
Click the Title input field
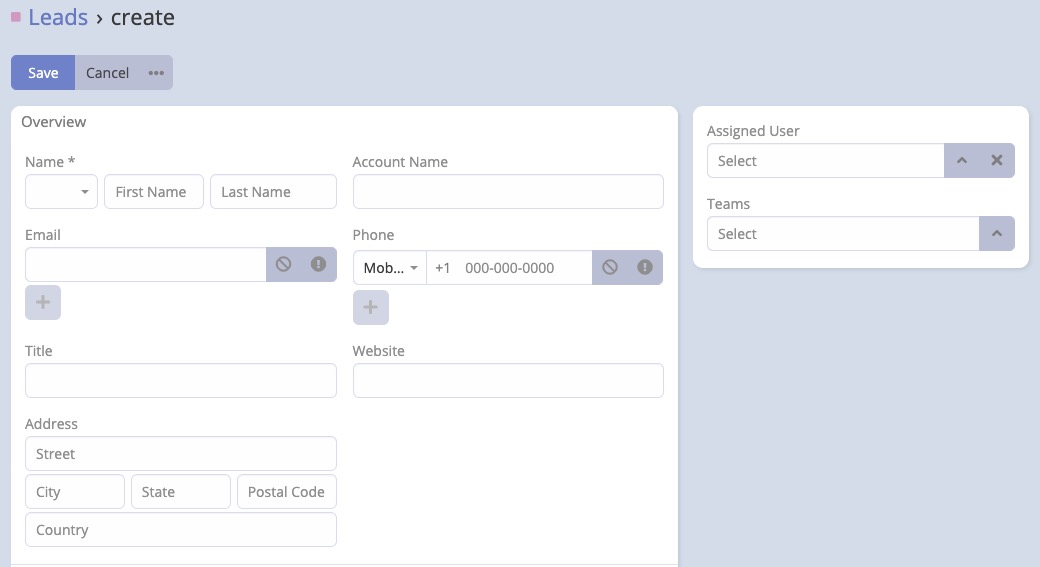(180, 381)
